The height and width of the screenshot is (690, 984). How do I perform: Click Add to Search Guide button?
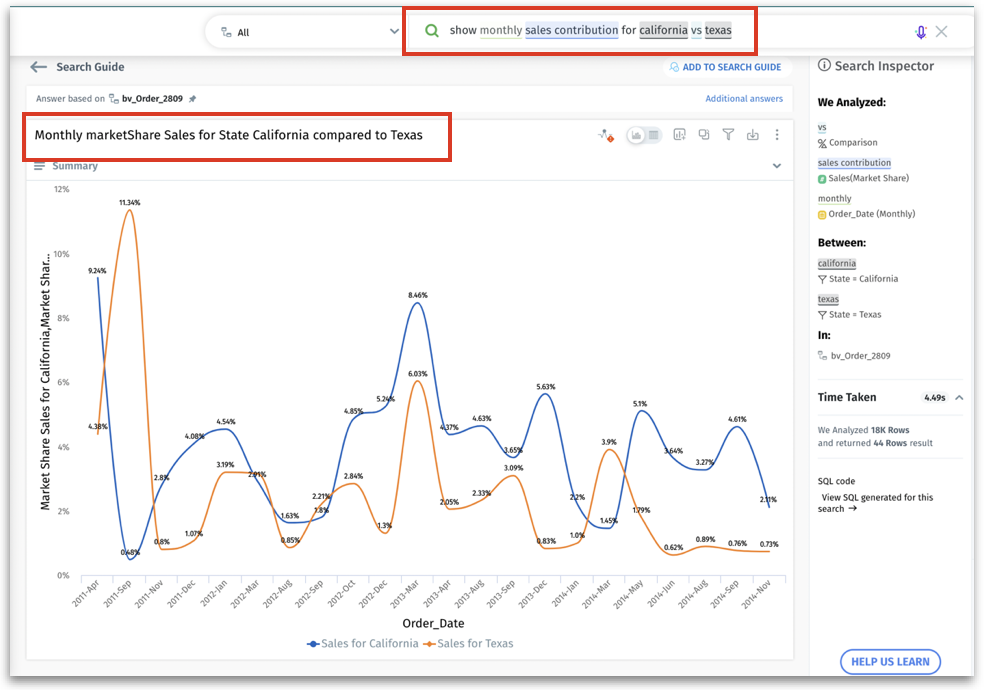pos(724,67)
